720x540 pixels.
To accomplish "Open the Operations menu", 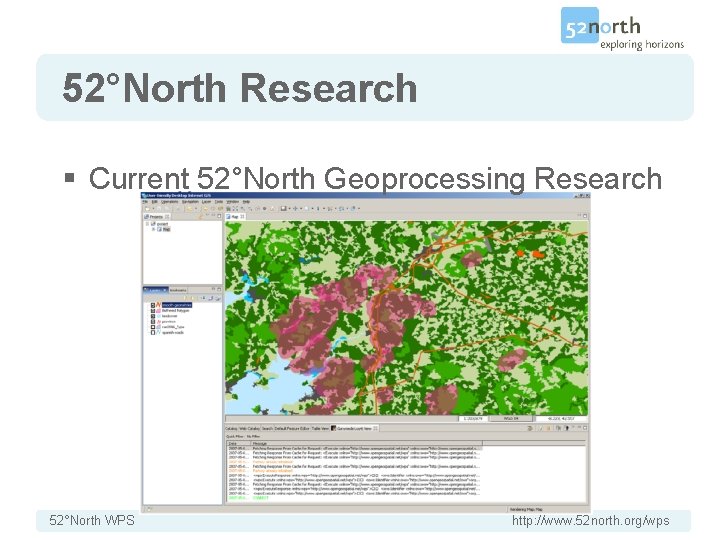I will (169, 202).
